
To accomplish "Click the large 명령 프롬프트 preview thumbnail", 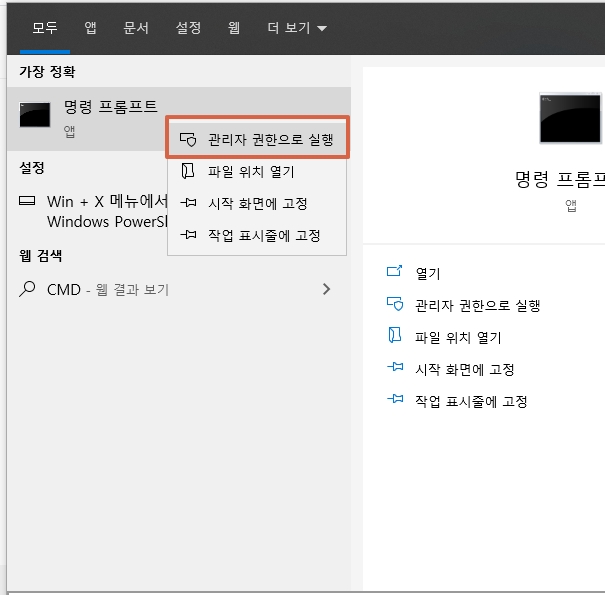I will pyautogui.click(x=570, y=118).
